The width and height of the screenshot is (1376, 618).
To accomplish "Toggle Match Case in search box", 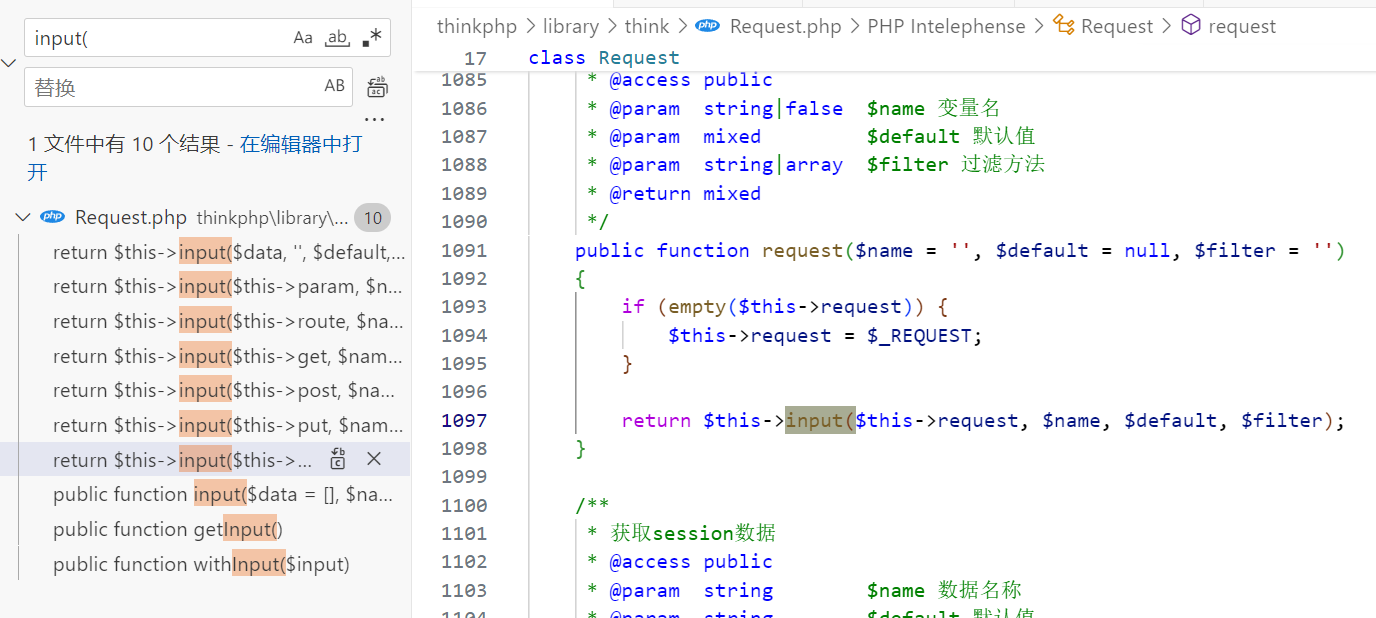I will 303,38.
